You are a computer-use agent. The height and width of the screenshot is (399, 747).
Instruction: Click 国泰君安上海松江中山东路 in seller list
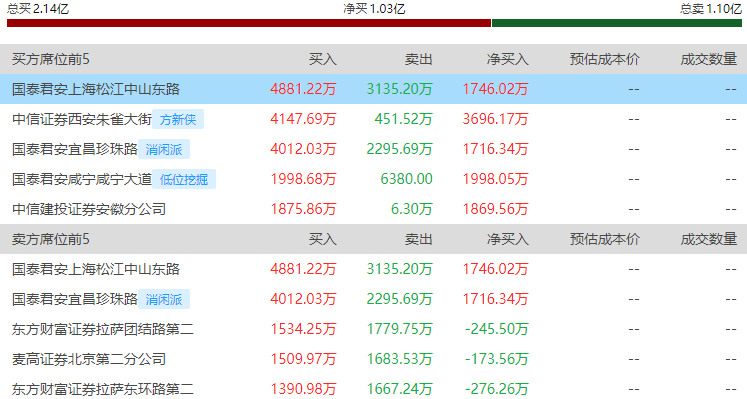point(96,269)
